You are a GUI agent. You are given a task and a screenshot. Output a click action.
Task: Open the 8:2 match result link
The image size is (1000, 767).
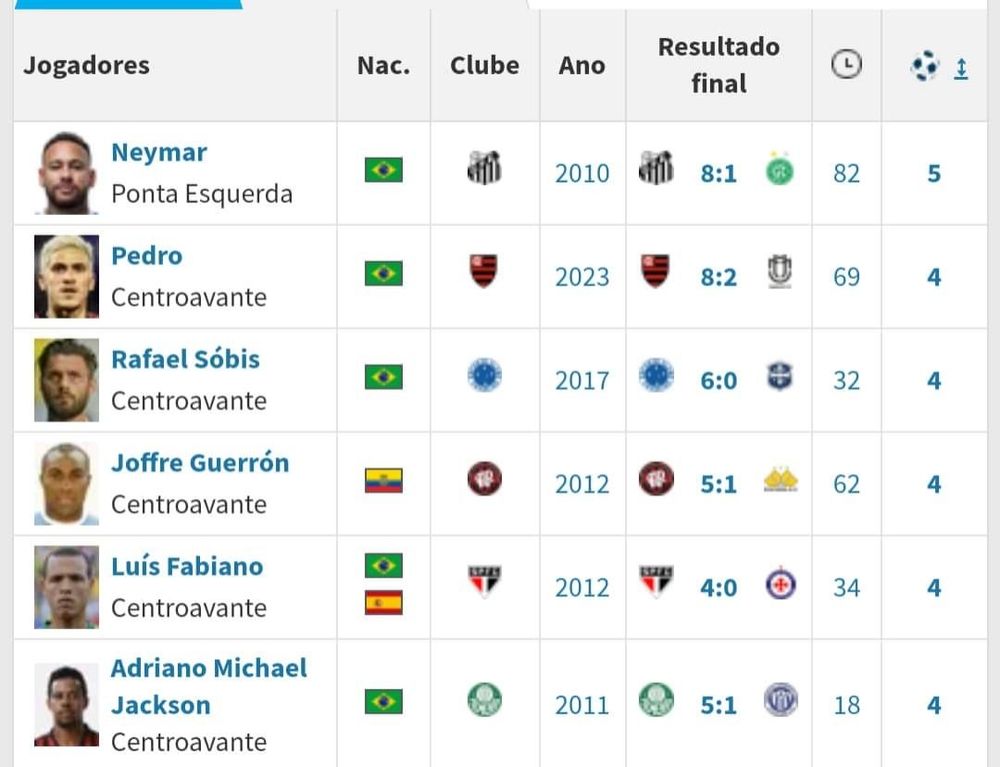pos(719,277)
